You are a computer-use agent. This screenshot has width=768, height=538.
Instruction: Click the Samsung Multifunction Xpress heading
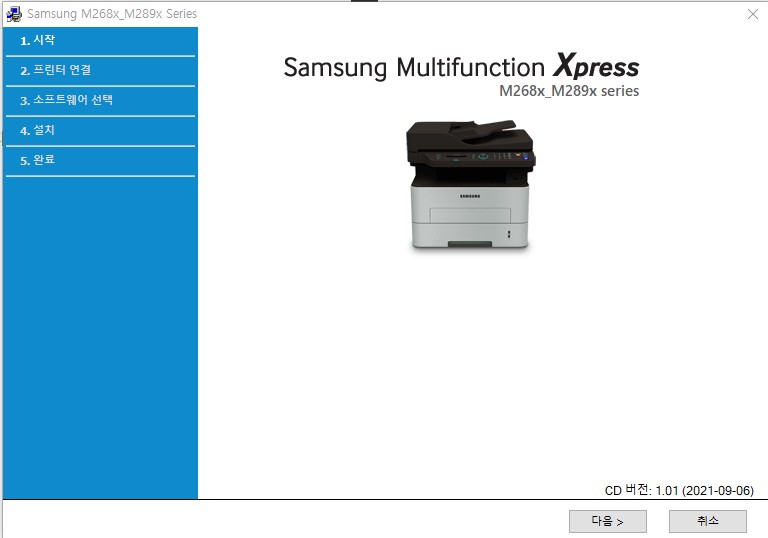(x=461, y=67)
